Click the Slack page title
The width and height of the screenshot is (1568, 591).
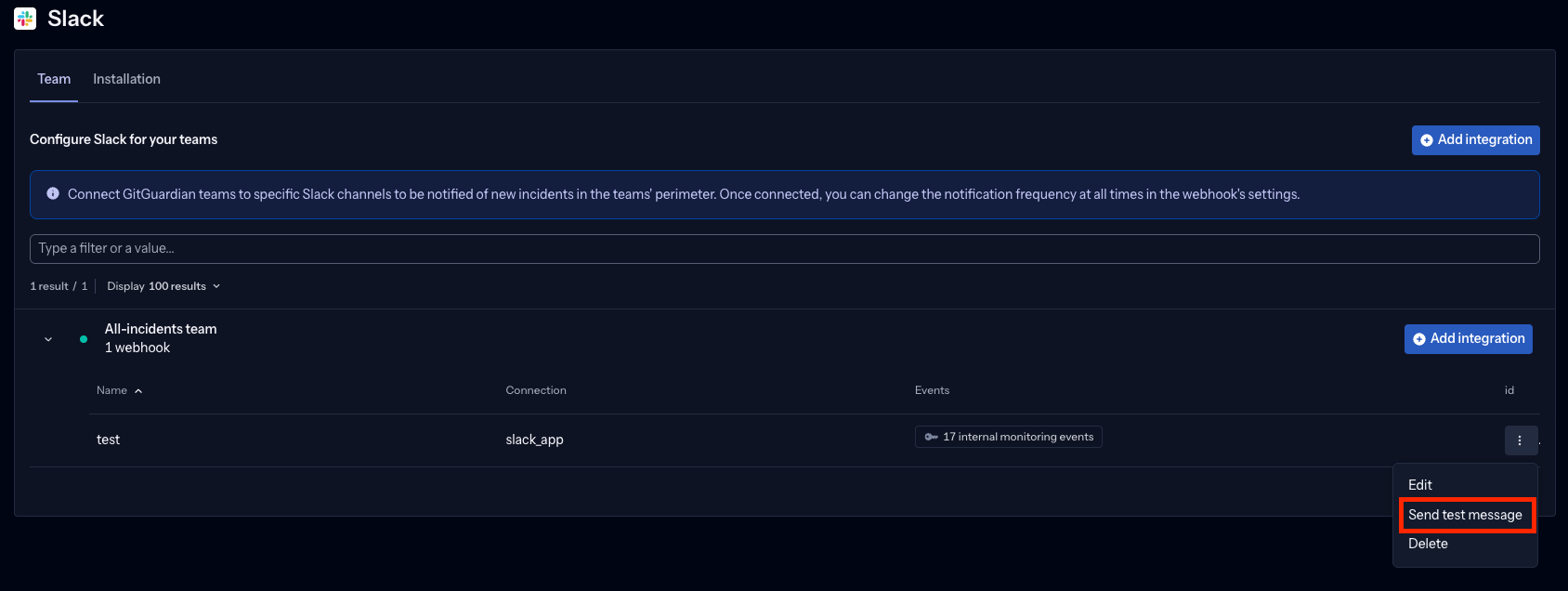click(x=75, y=19)
